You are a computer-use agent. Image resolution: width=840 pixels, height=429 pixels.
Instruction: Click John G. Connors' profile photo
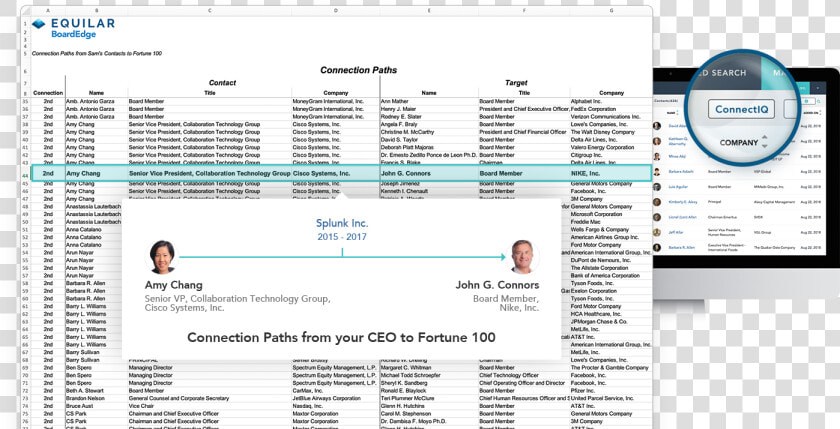[x=522, y=257]
